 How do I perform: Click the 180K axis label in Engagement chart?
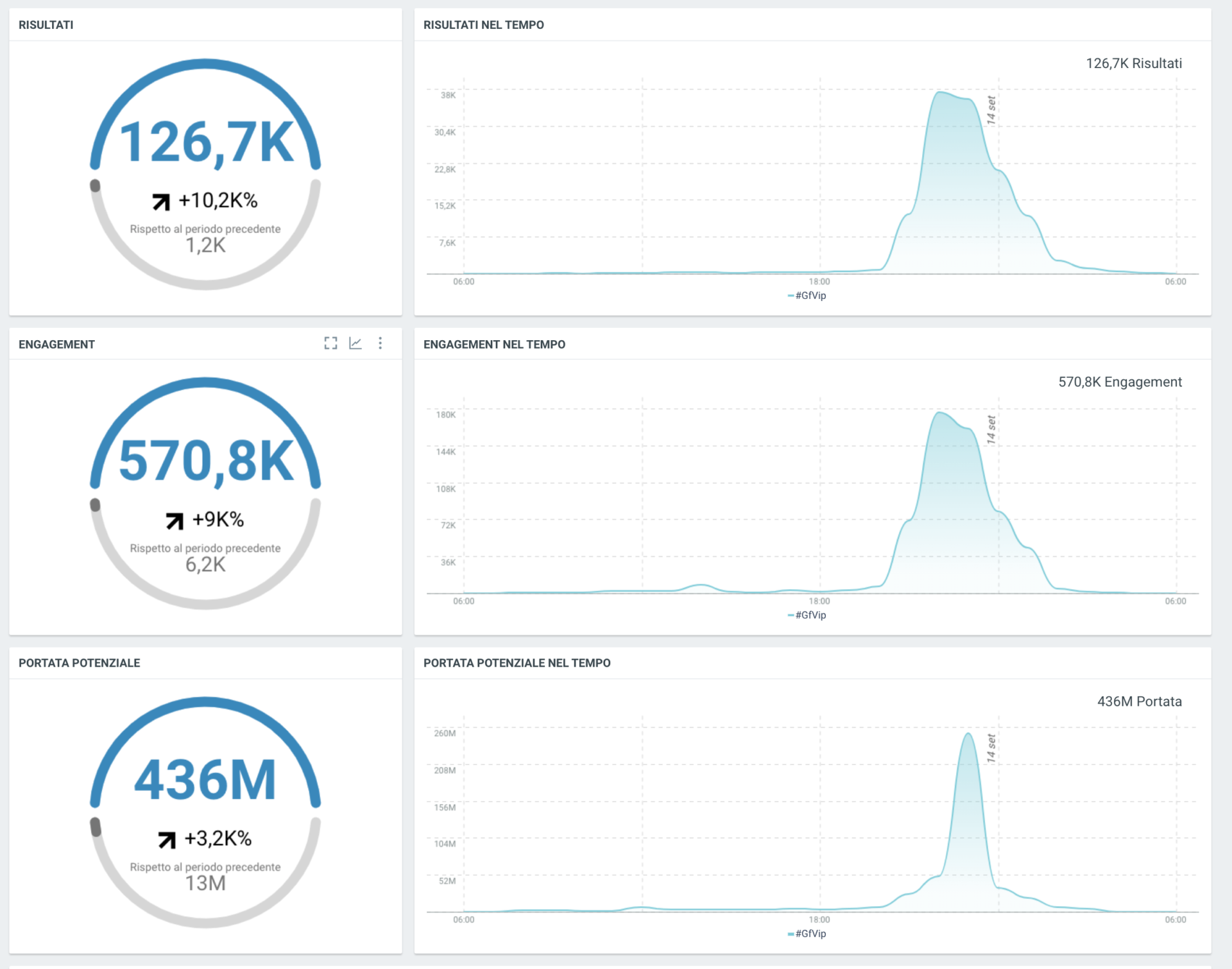446,415
